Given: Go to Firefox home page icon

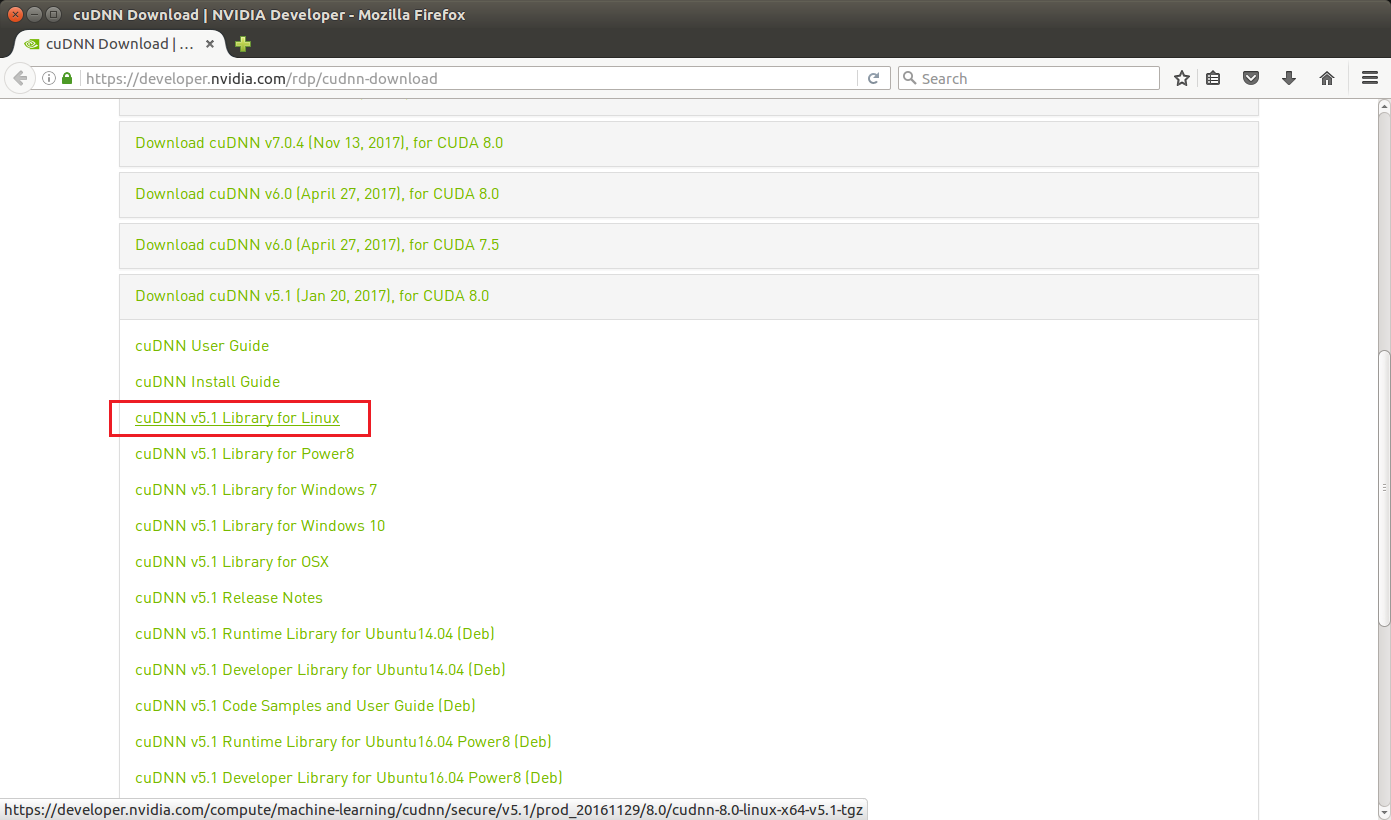Looking at the screenshot, I should (1327, 78).
